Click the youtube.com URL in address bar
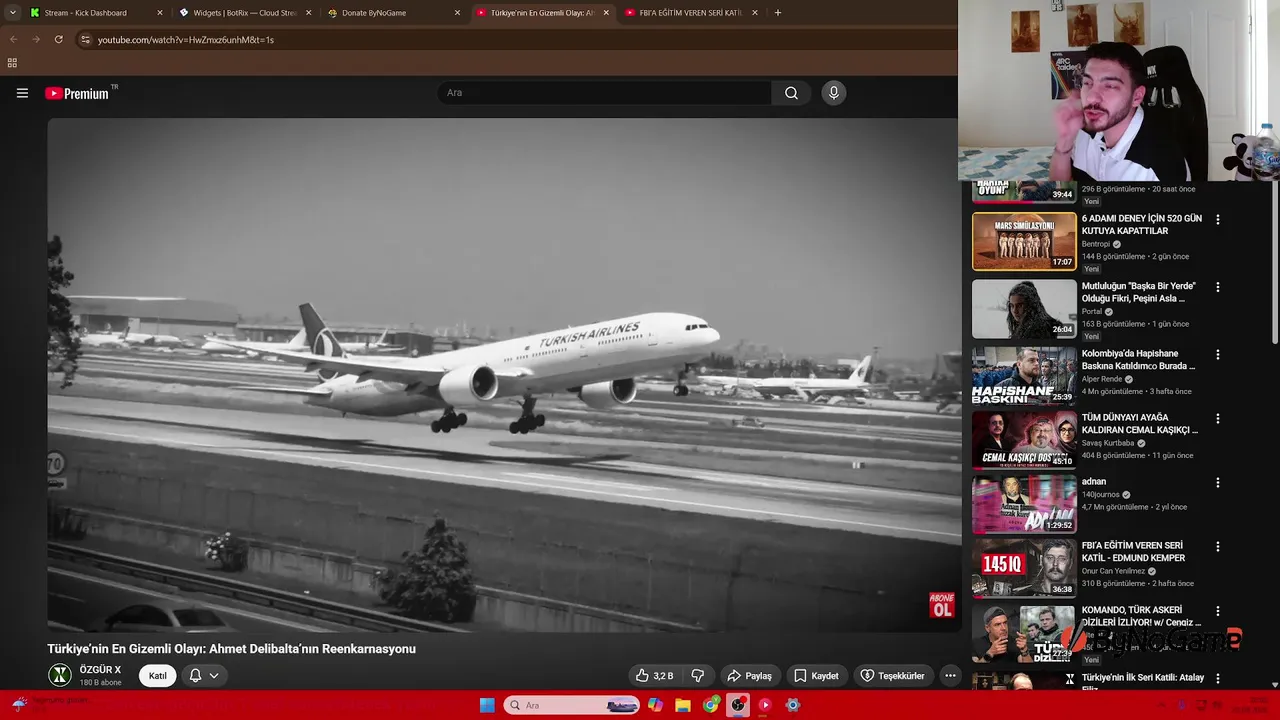Screen dimensions: 1280x720 pos(185,40)
